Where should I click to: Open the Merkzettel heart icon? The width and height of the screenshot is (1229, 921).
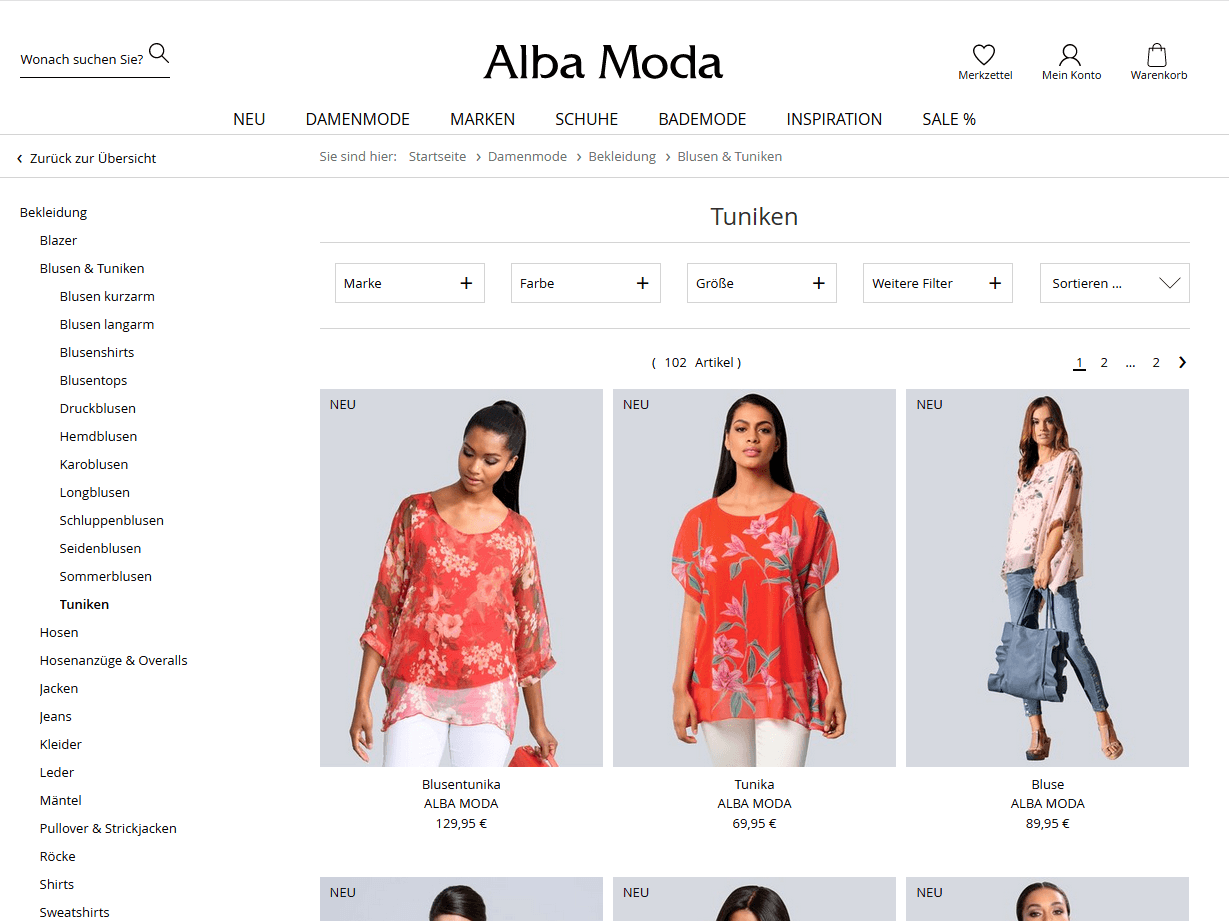click(x=984, y=55)
